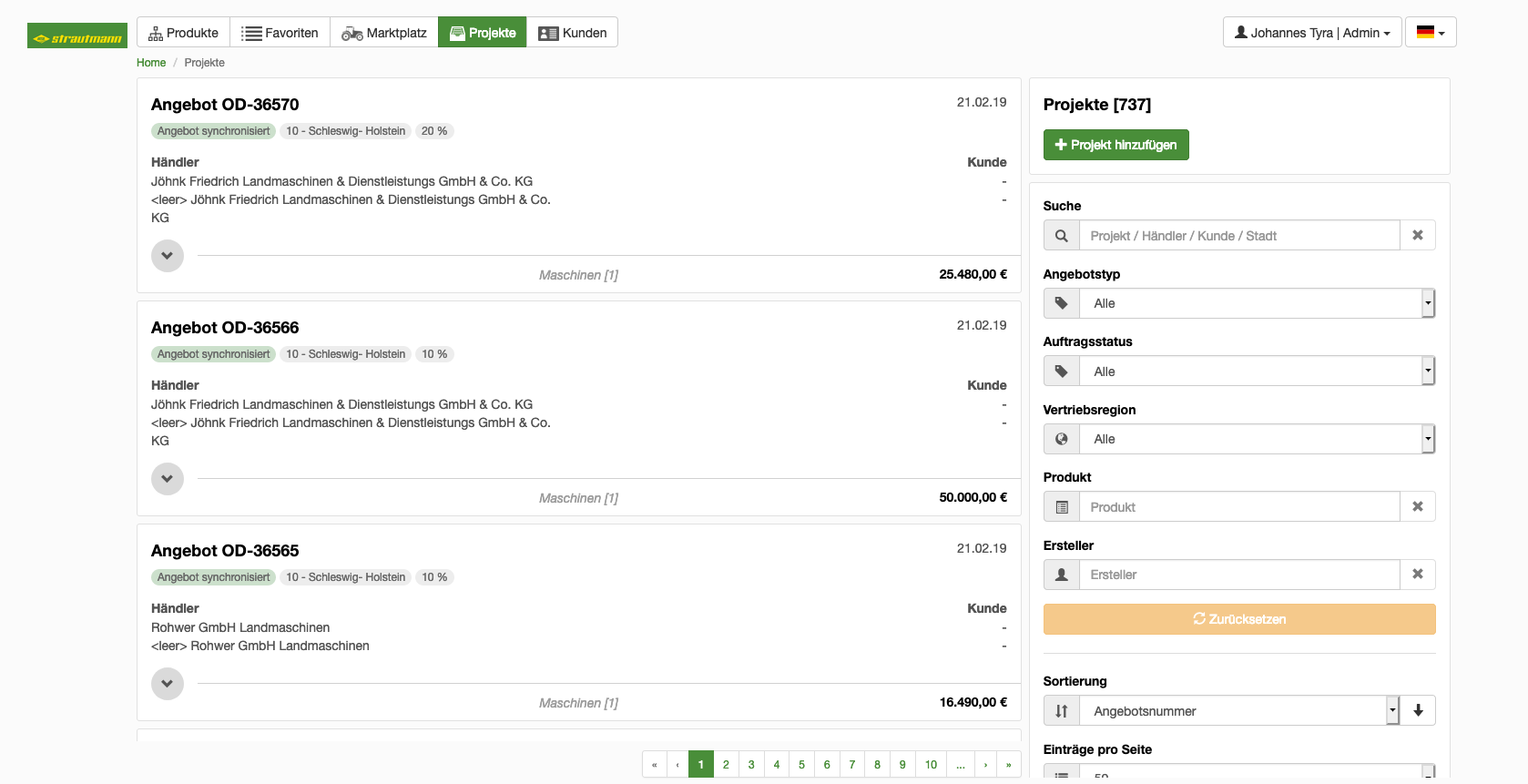This screenshot has height=784, width=1528.
Task: Open the Sortierung Angebotsnummer dropdown
Action: (x=1239, y=710)
